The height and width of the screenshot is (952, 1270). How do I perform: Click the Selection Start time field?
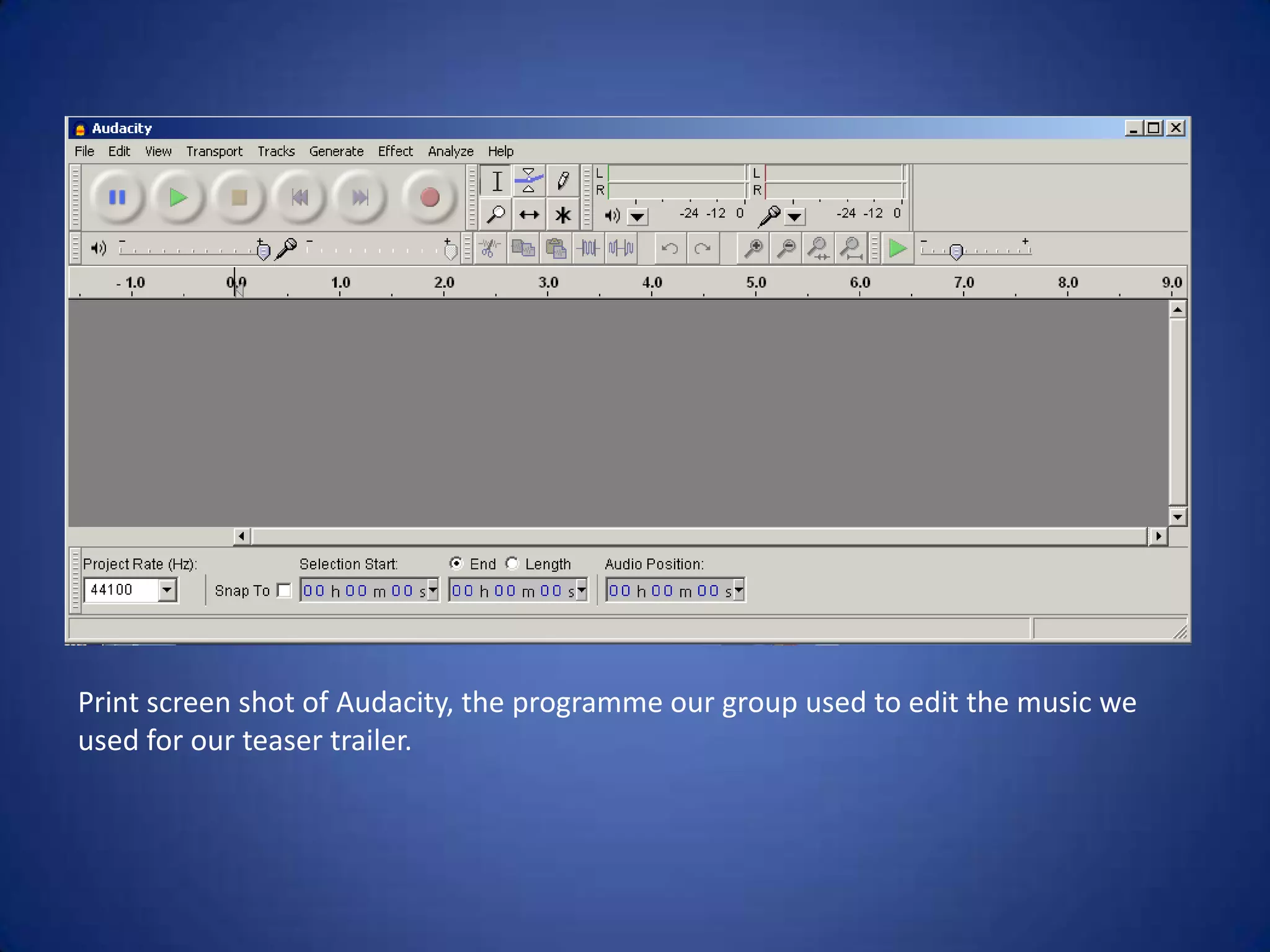364,591
